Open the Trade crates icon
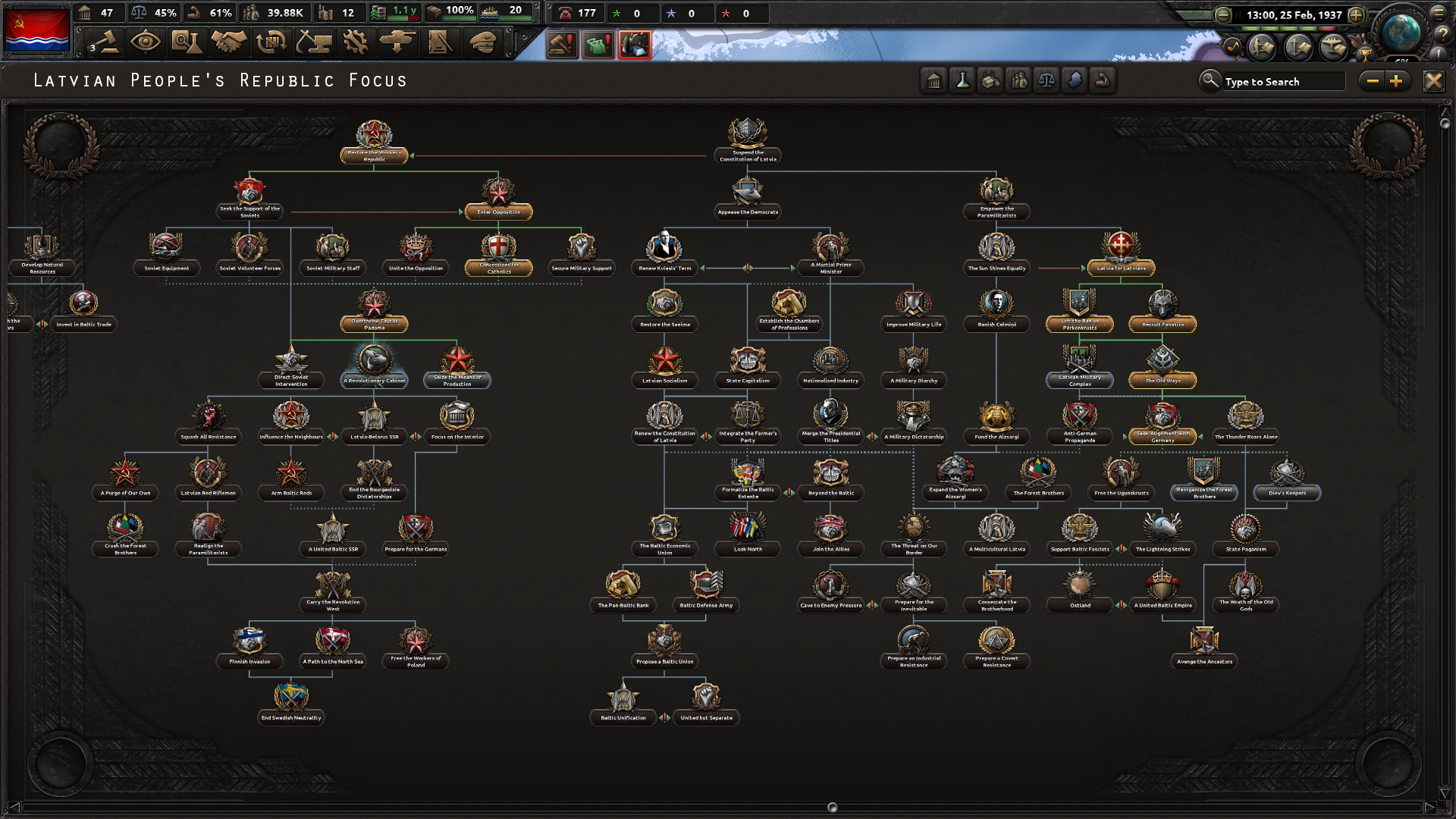 pos(271,42)
